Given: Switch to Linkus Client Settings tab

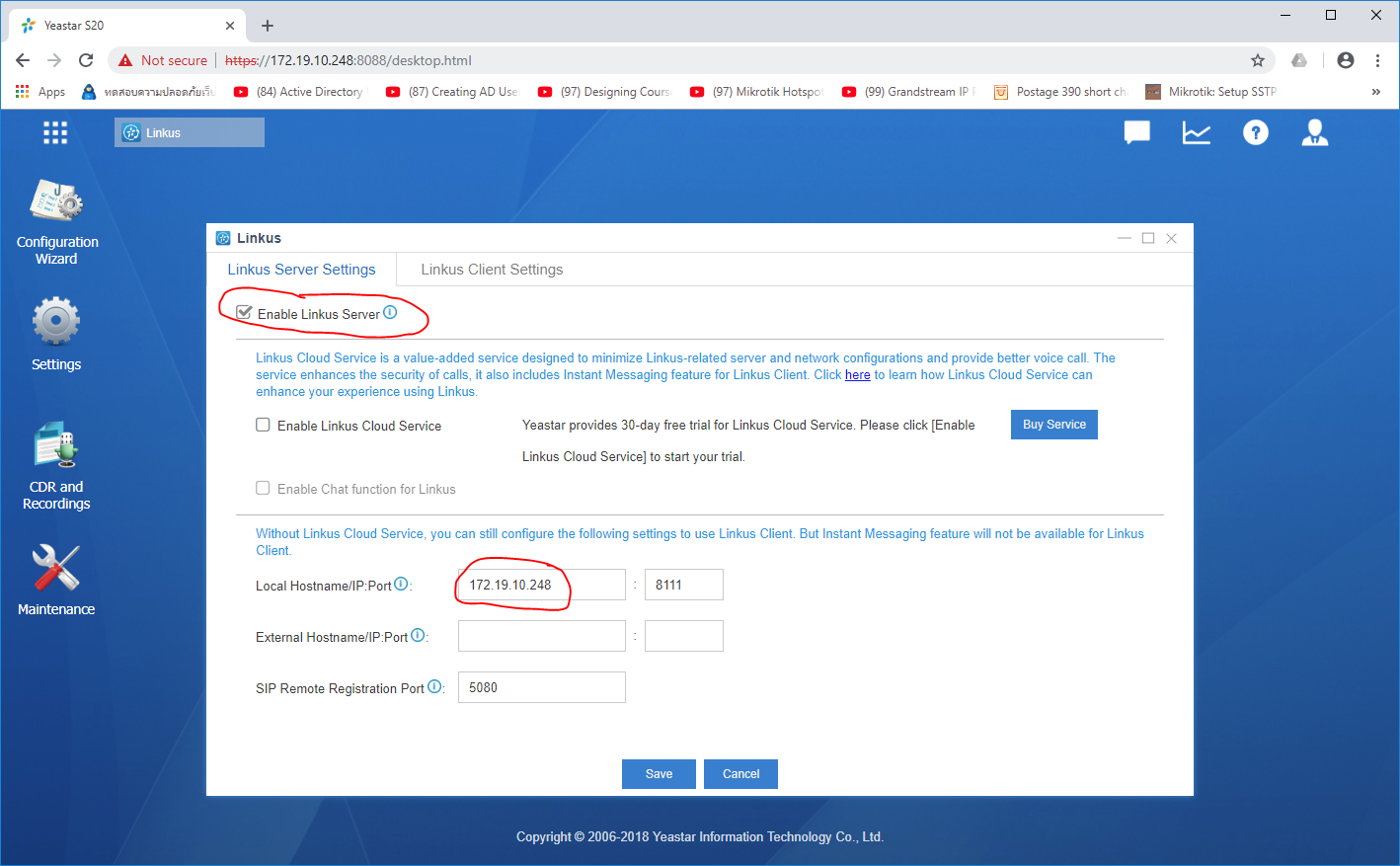Looking at the screenshot, I should coord(492,270).
